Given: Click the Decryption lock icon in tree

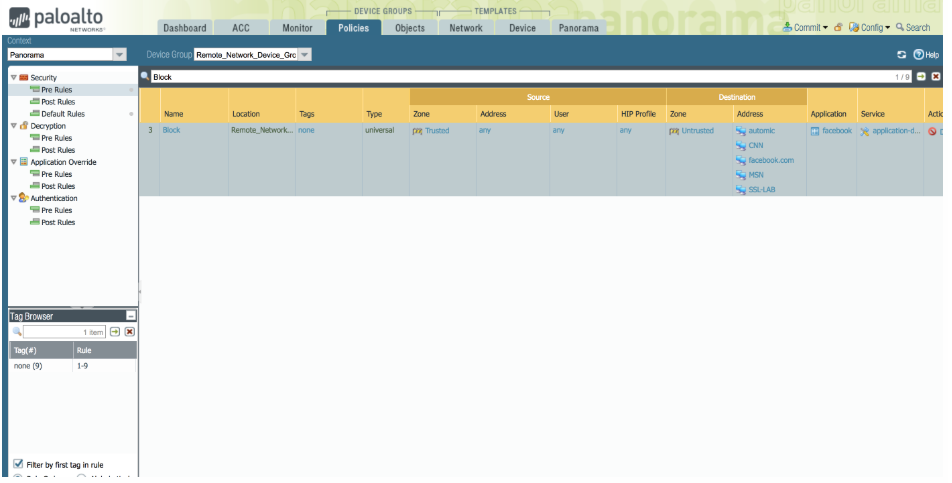Looking at the screenshot, I should click(x=24, y=126).
